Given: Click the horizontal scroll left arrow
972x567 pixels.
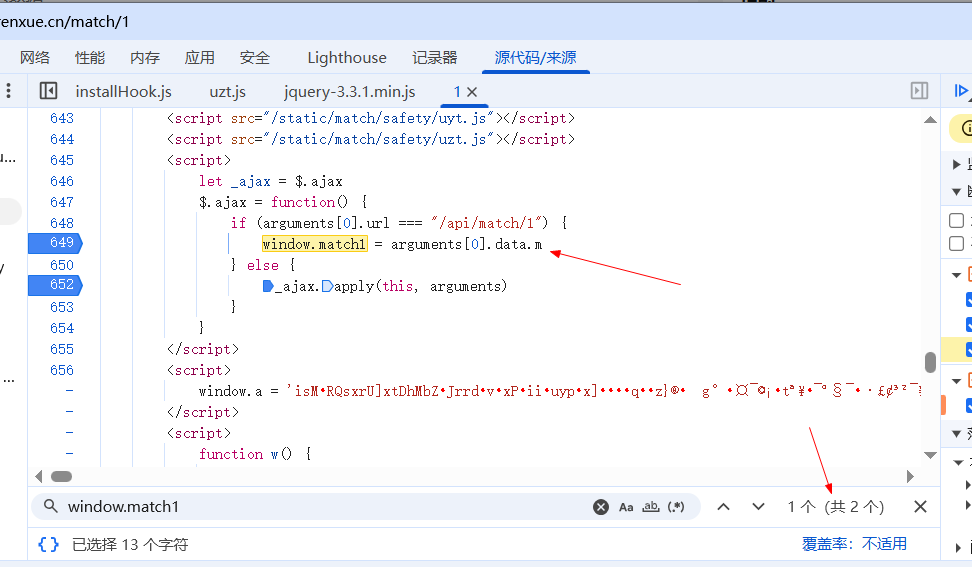Looking at the screenshot, I should [39, 476].
